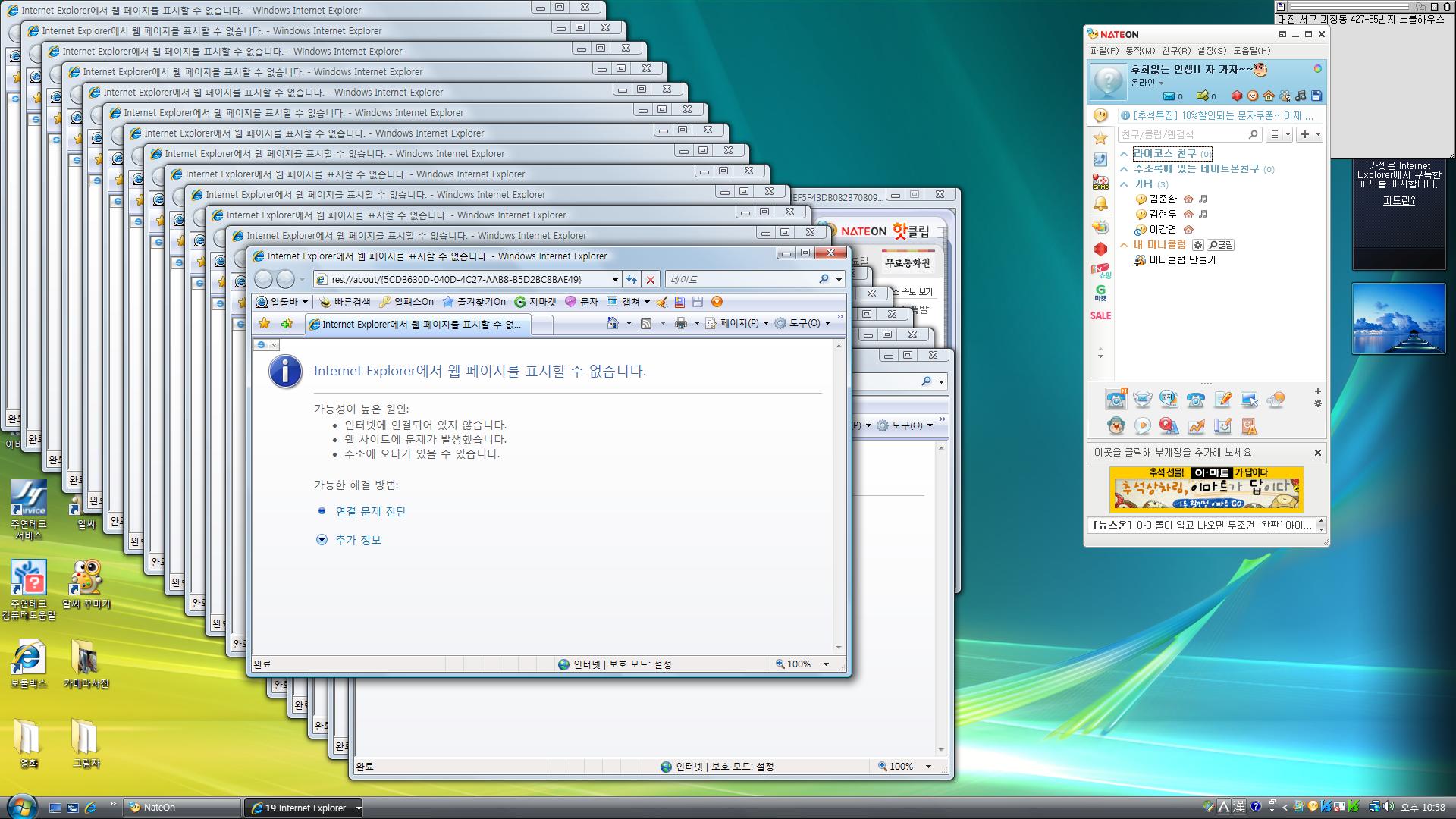1456x819 pixels.
Task: Open the 동작(M) menu in NateOn
Action: tap(1140, 51)
